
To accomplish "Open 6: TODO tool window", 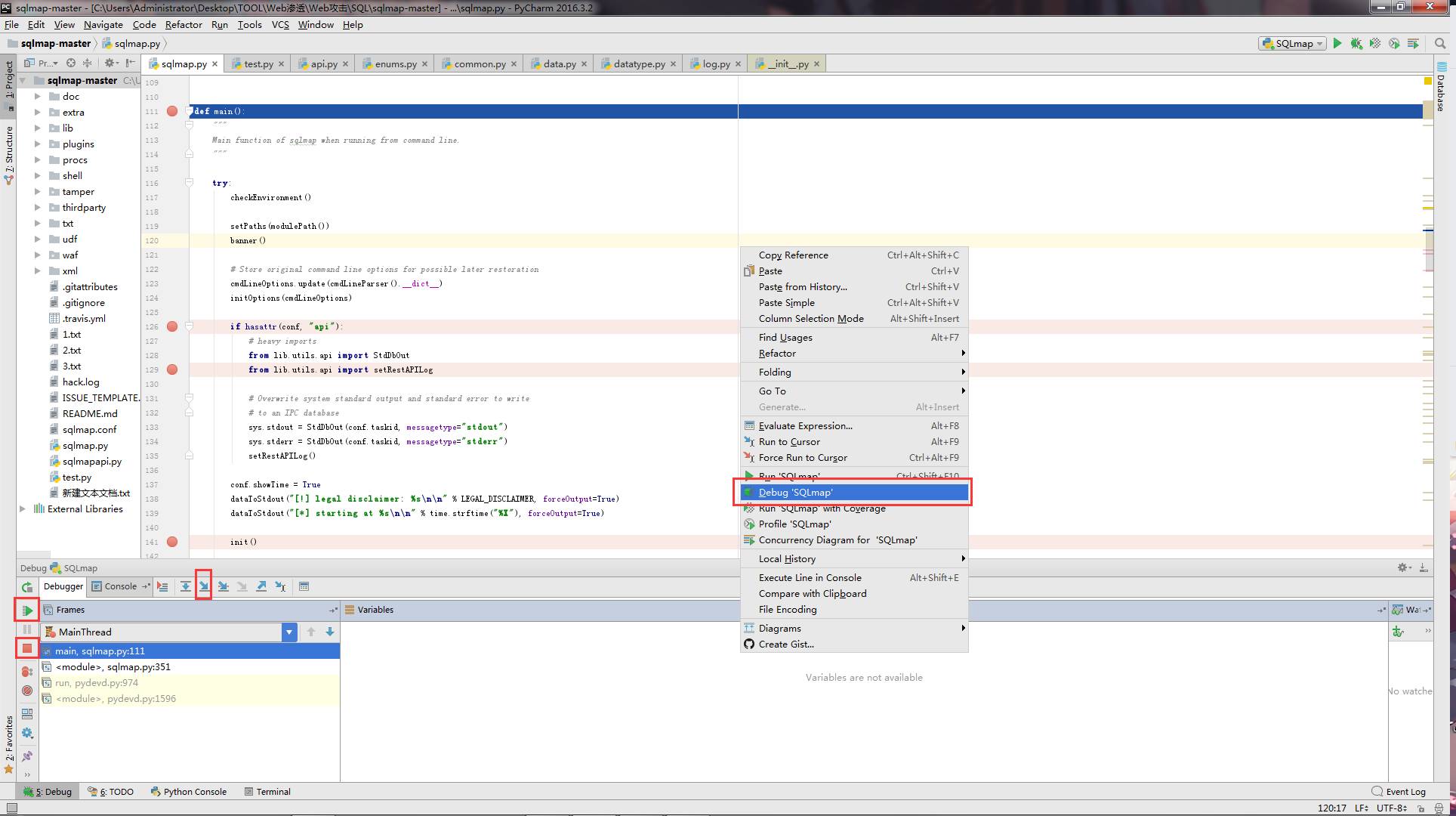I will (111, 792).
